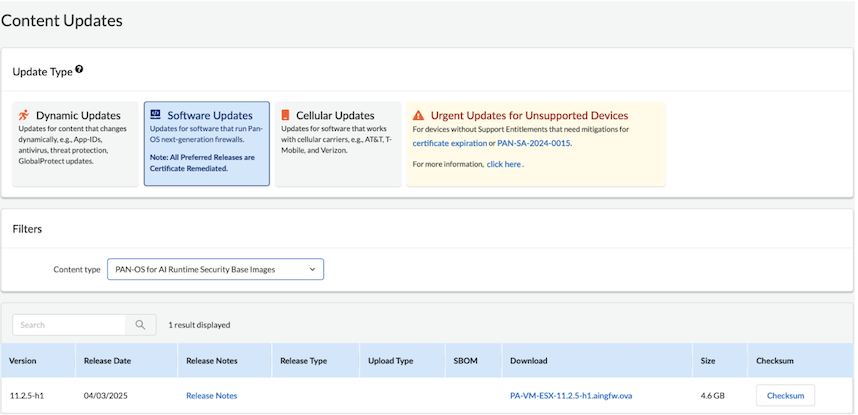858x415 pixels.
Task: Click the Cellular Updates device icon
Action: (x=286, y=115)
